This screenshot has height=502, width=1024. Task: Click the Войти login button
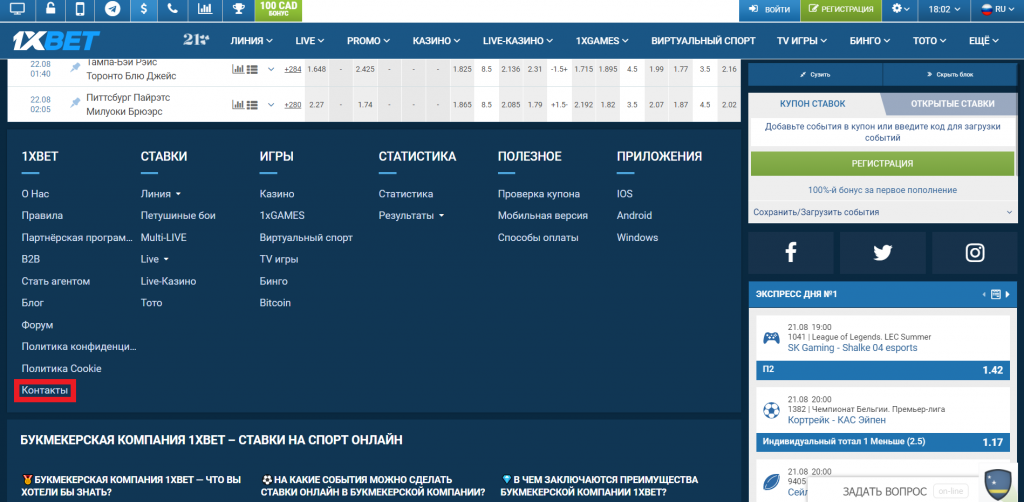pyautogui.click(x=769, y=10)
